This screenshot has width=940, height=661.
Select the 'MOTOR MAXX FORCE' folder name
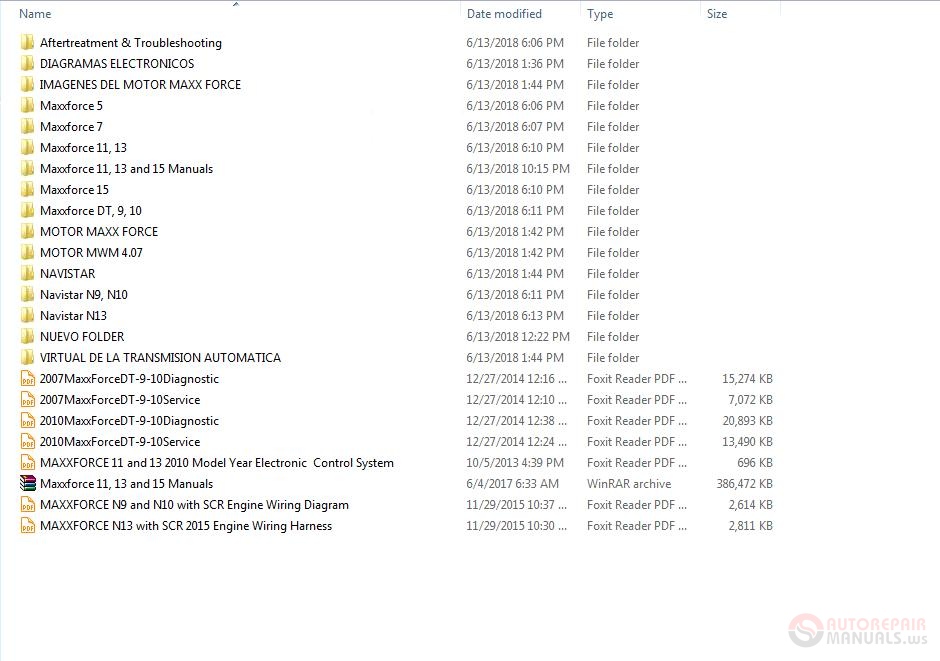[x=99, y=231]
